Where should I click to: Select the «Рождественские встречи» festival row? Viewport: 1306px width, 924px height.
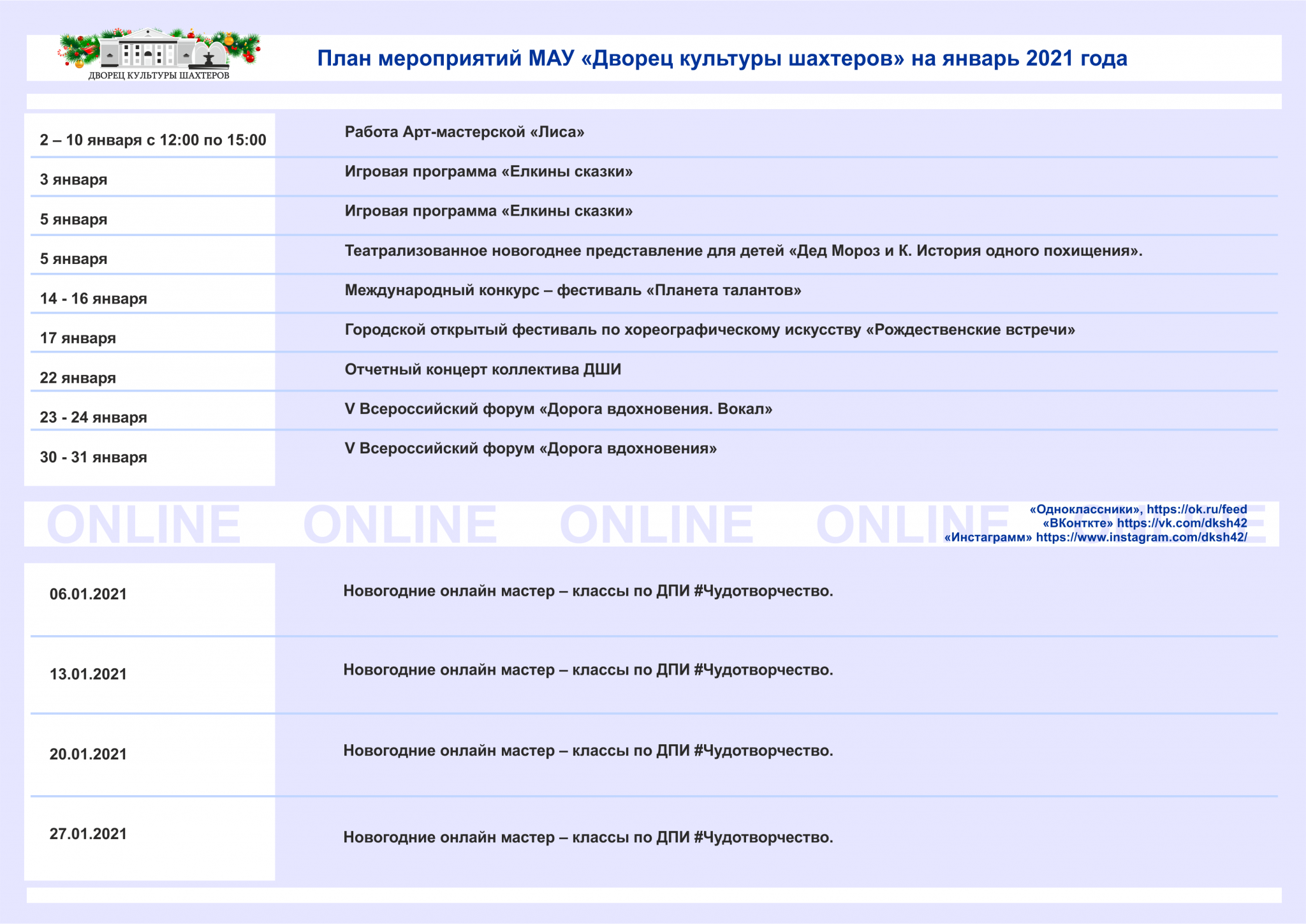[710, 330]
